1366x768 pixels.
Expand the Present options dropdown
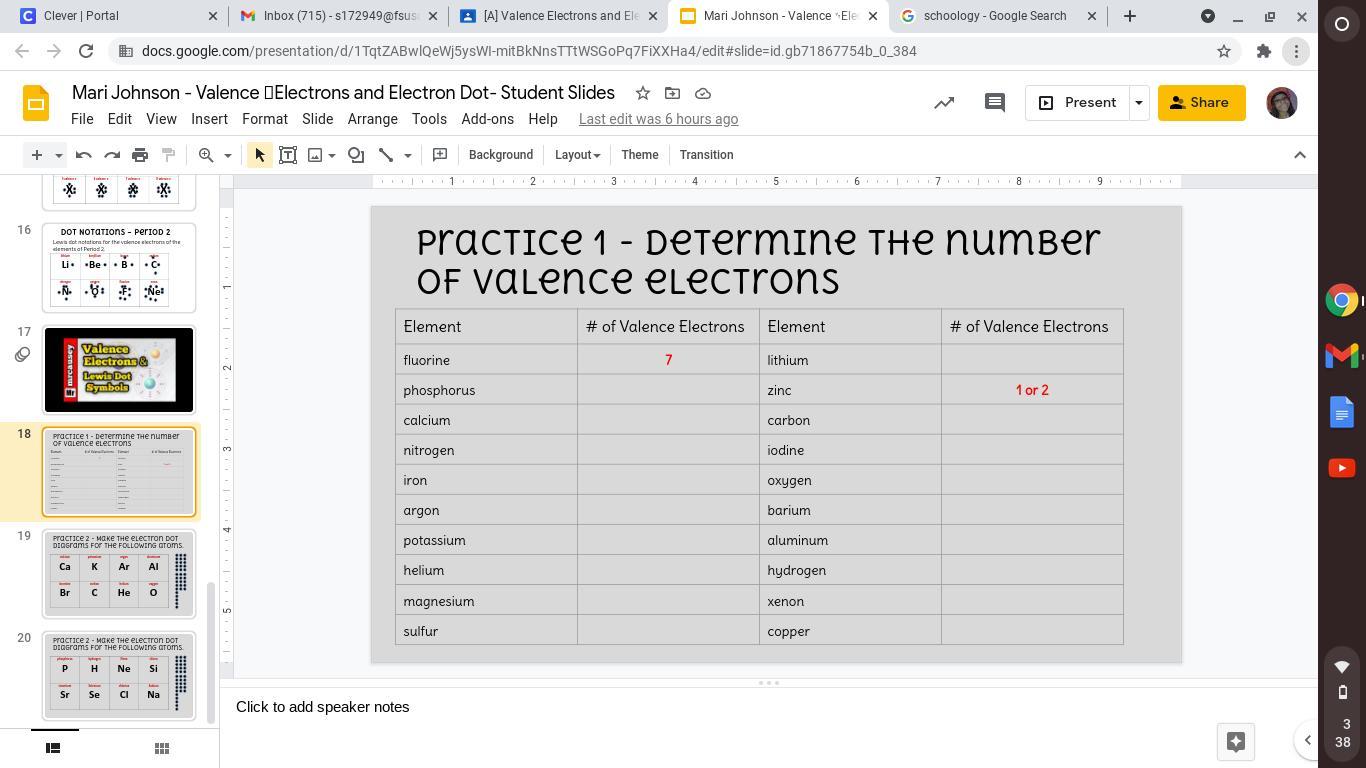(1138, 103)
